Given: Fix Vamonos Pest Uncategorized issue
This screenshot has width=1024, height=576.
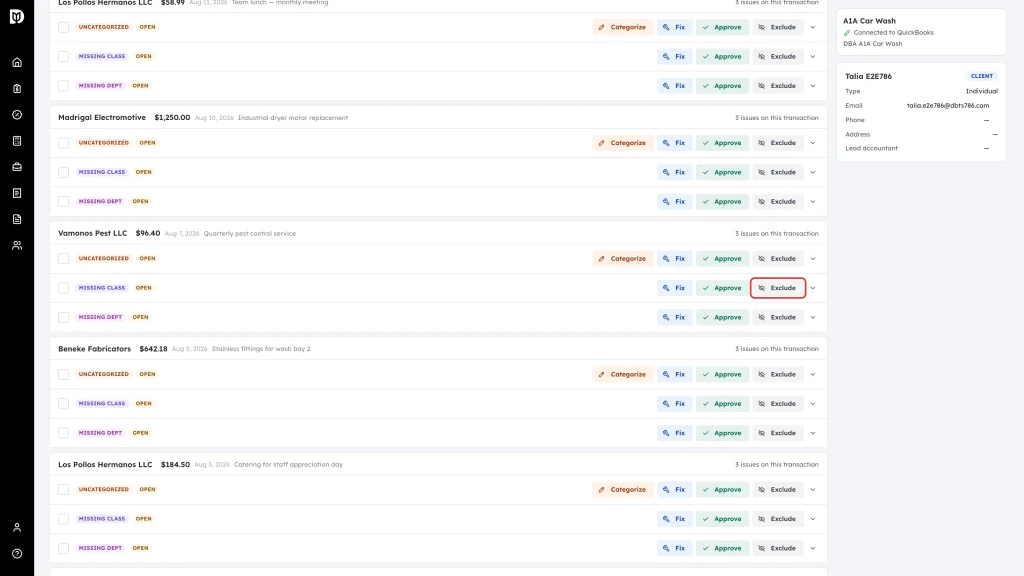Looking at the screenshot, I should [674, 259].
